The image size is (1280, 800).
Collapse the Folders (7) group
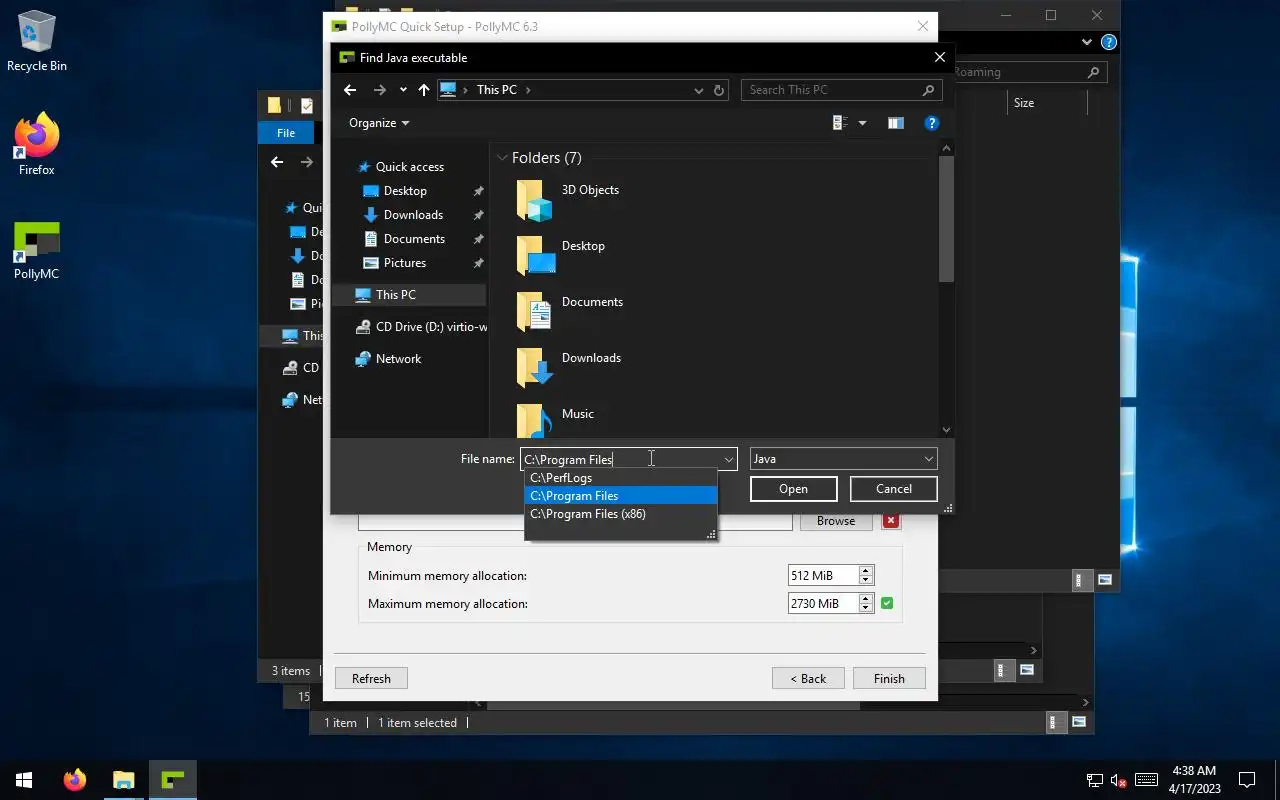click(x=502, y=158)
